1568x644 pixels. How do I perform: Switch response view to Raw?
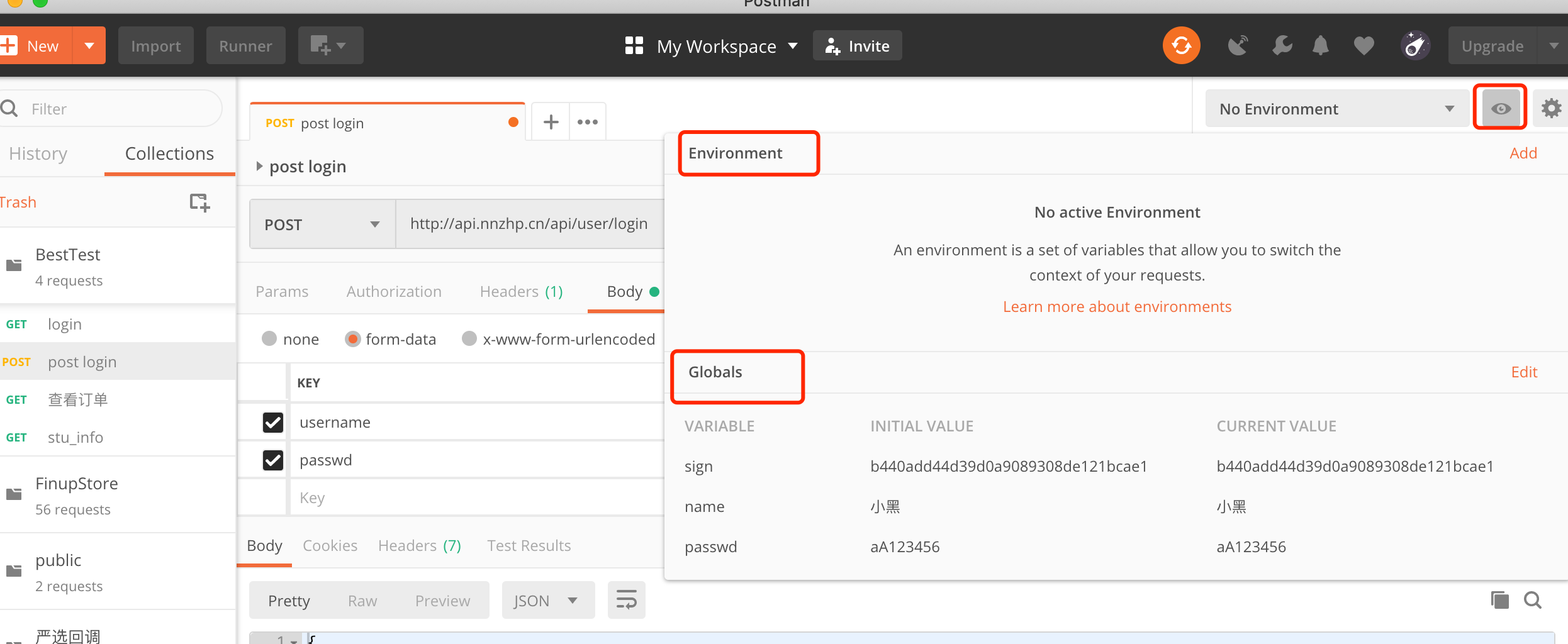pyautogui.click(x=362, y=601)
